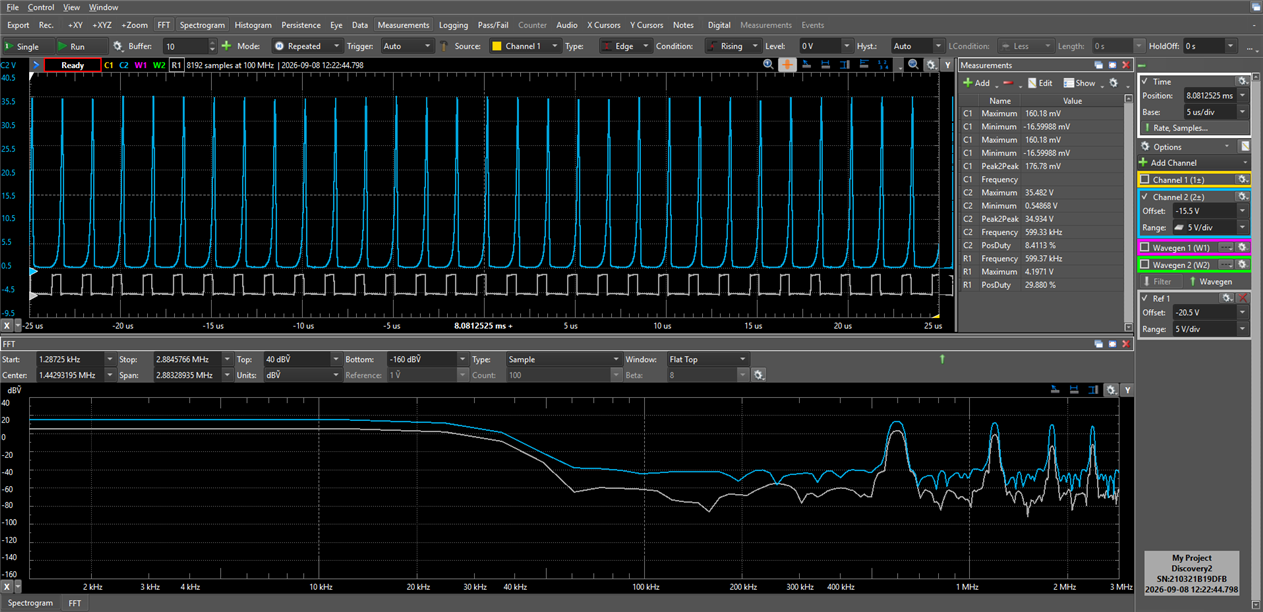The image size is (1263, 612).
Task: Uncheck the Ref 1 checkbox
Action: pos(1145,298)
